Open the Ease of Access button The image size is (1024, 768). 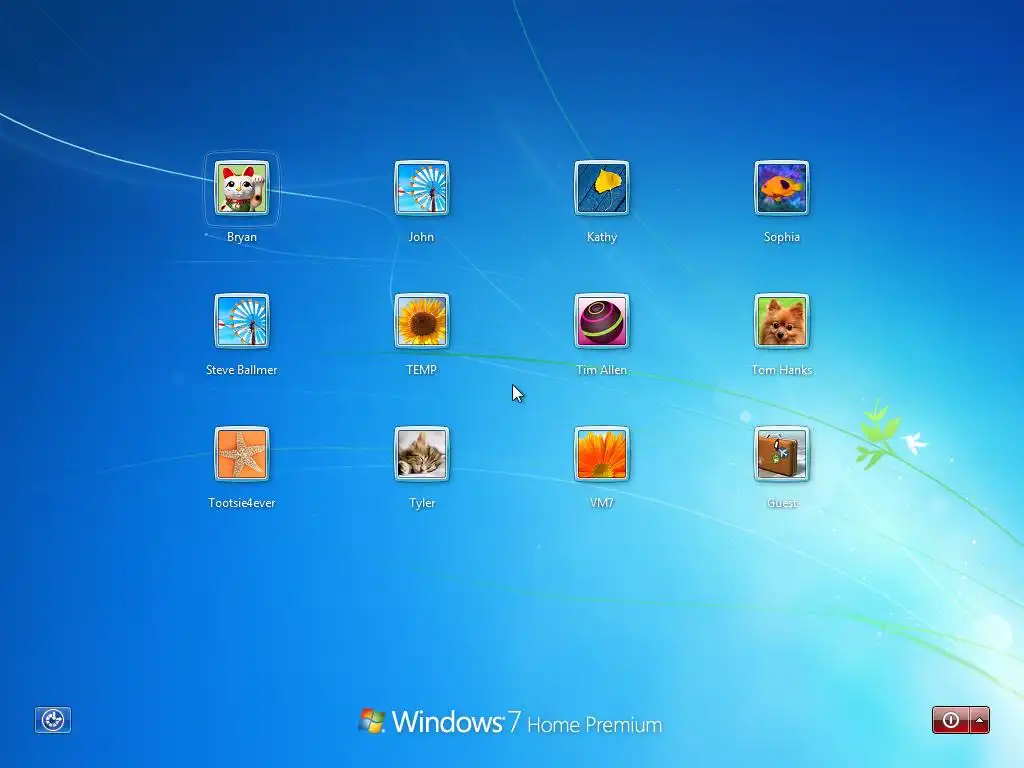coord(53,720)
